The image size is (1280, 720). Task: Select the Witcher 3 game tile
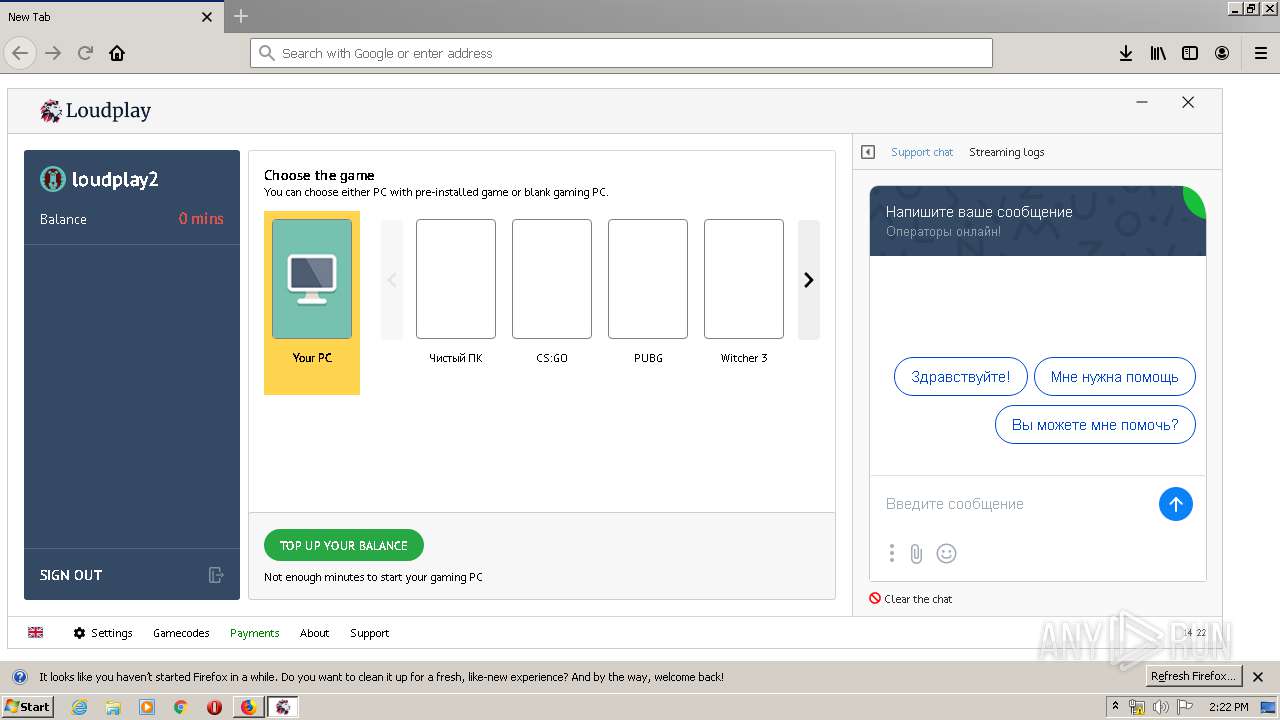pos(744,291)
